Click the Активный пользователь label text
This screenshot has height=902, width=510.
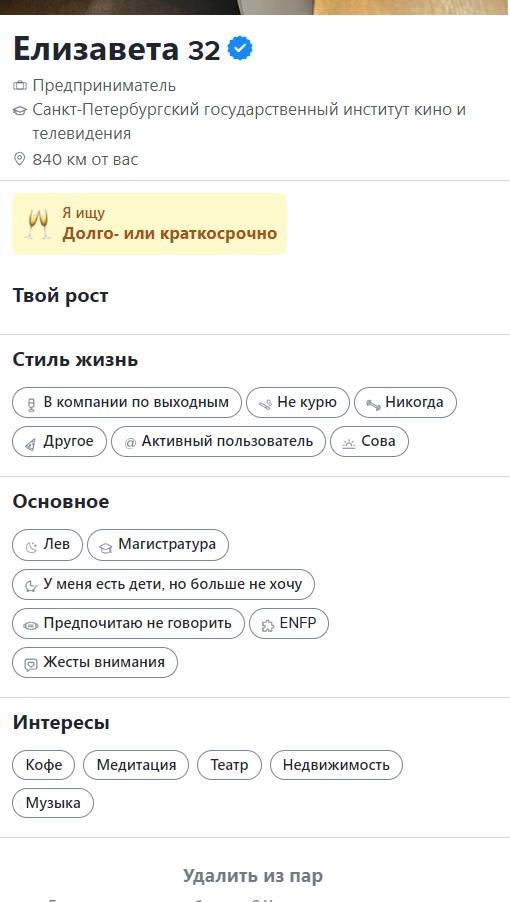tap(228, 441)
